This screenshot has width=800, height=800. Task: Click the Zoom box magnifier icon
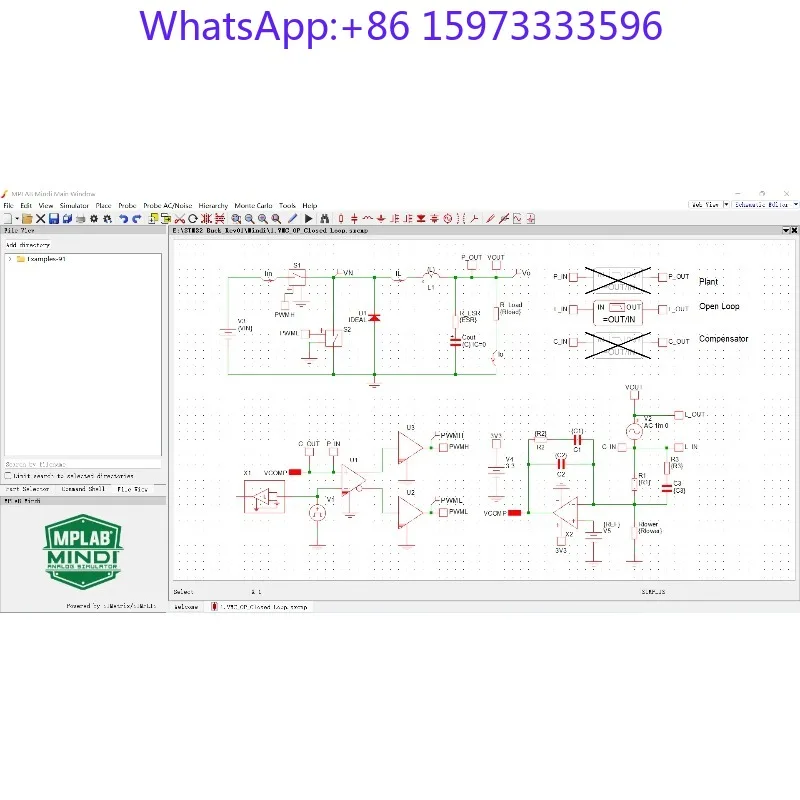(x=236, y=219)
